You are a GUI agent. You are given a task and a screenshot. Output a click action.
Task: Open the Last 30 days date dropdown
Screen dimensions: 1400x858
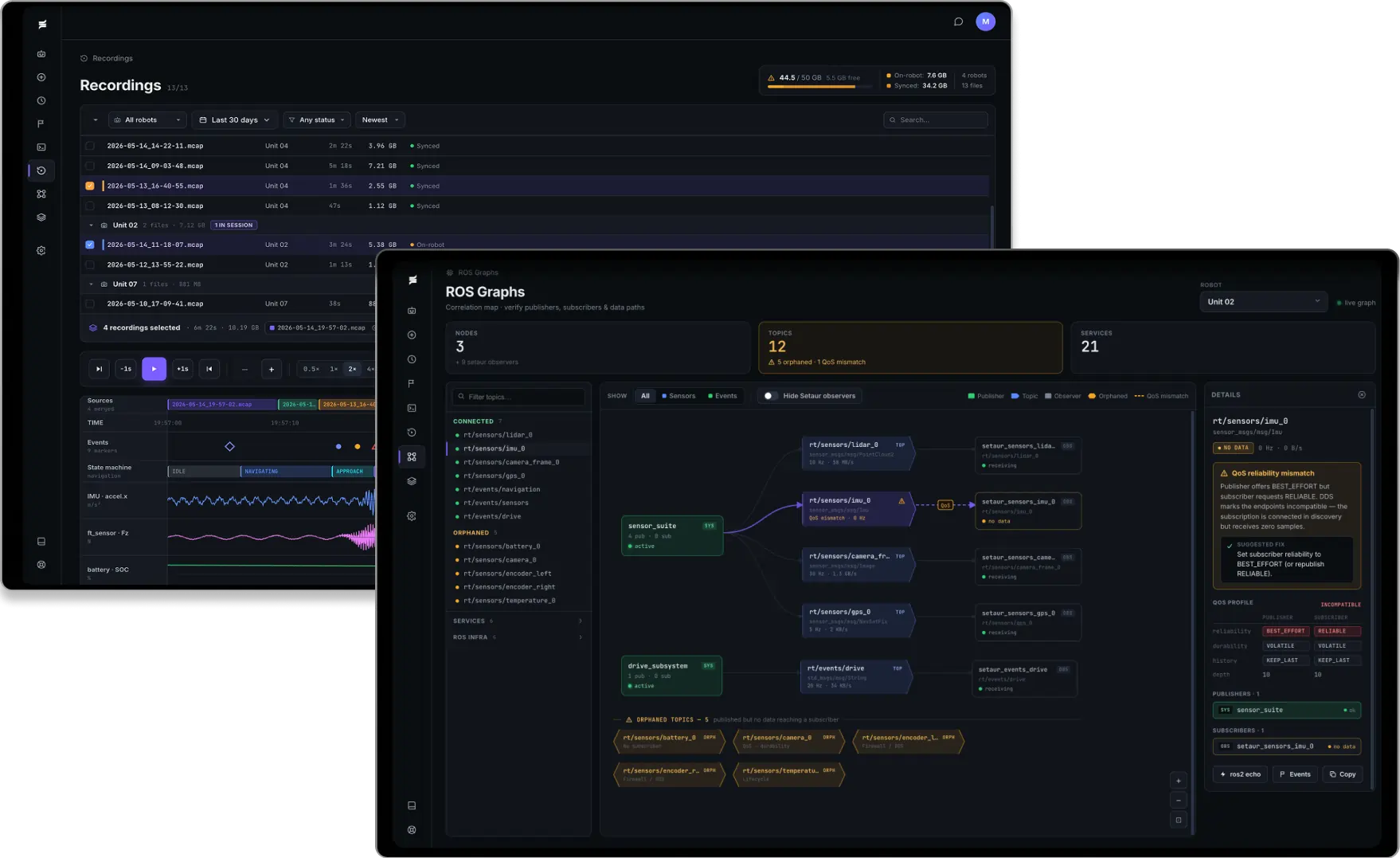234,120
